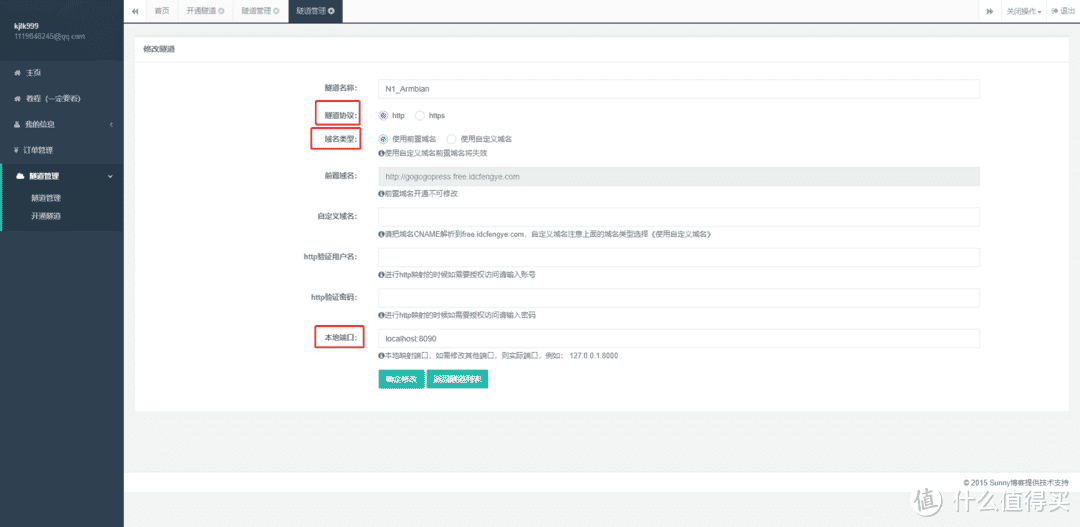Click the icon beside 教程 (一定要看)

pos(17,99)
